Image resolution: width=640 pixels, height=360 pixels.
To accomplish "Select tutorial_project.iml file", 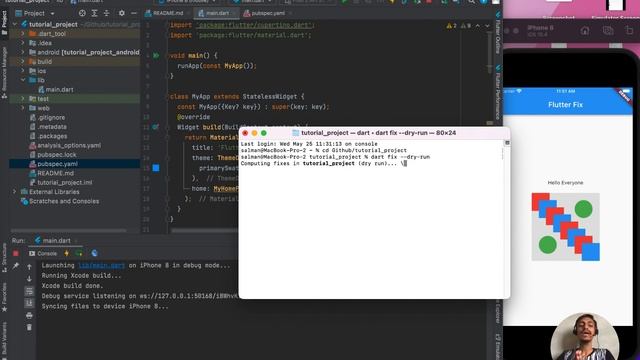I will click(x=61, y=182).
